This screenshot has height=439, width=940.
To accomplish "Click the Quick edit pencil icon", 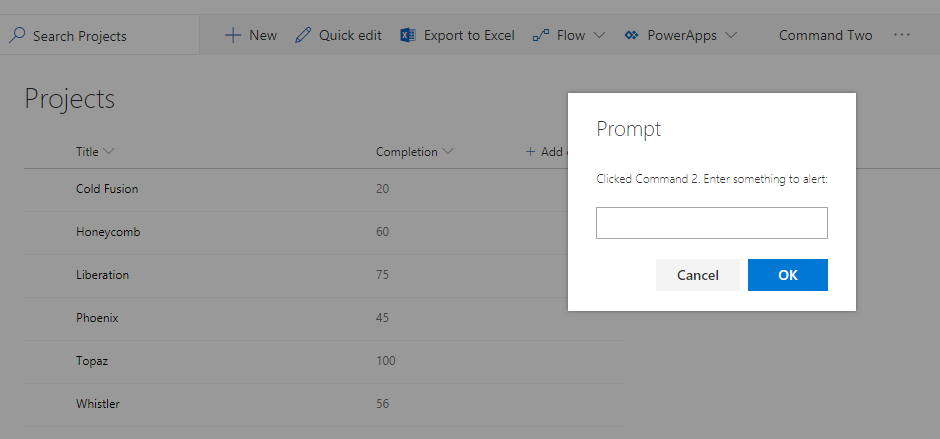I will tap(303, 35).
